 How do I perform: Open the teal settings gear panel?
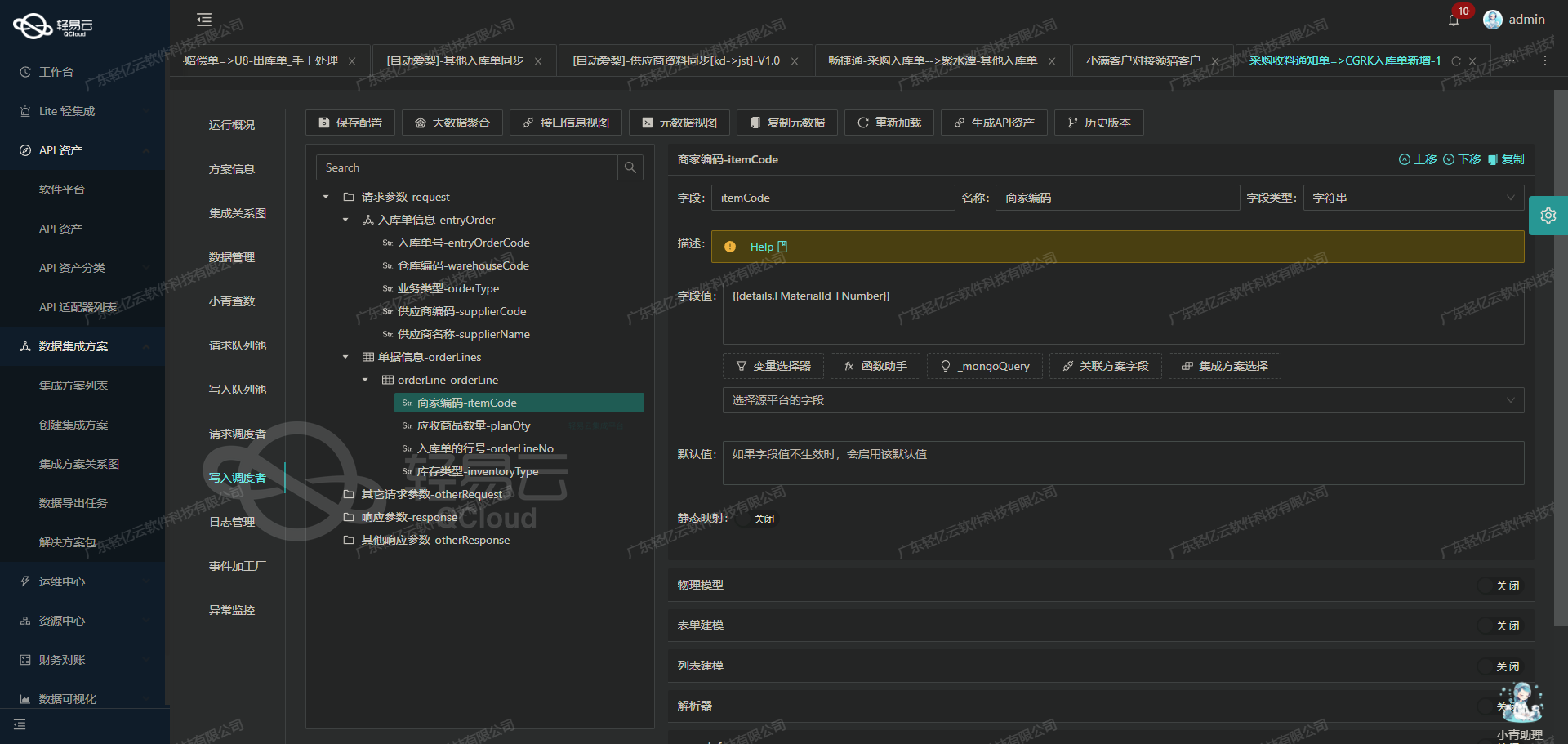click(1548, 216)
